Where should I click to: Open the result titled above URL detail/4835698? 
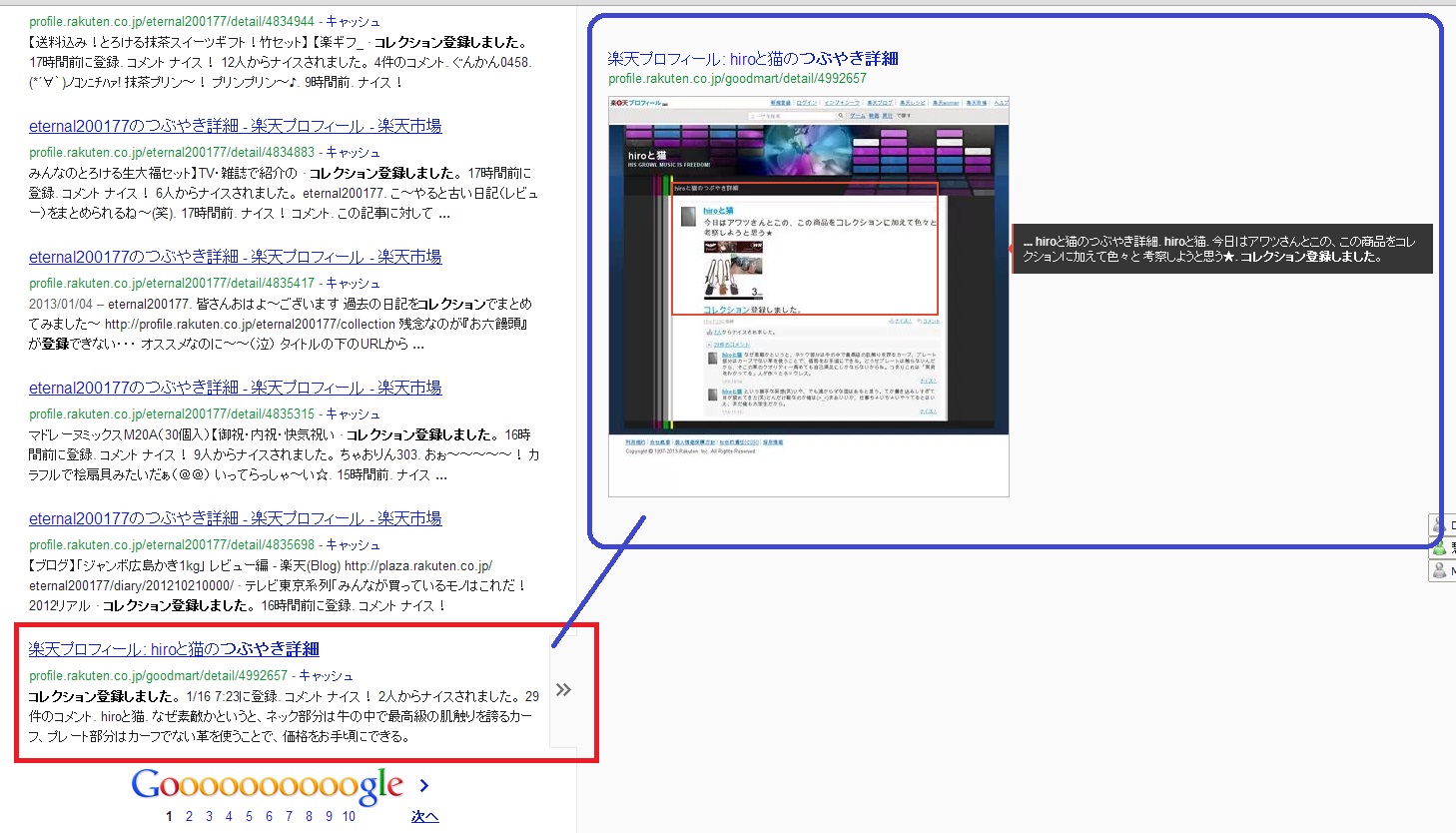[x=235, y=518]
